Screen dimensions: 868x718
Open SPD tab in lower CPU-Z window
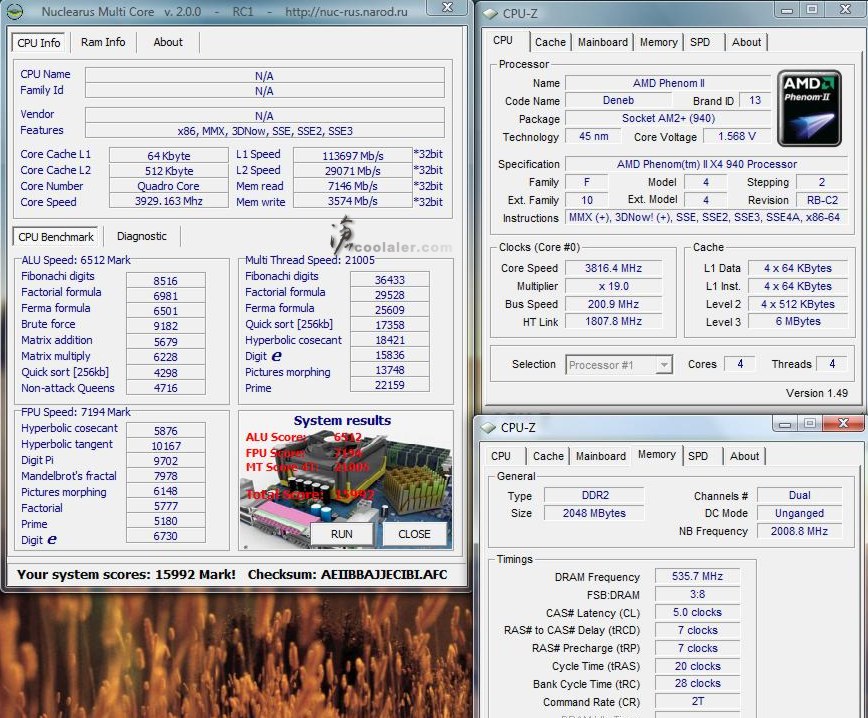[698, 456]
